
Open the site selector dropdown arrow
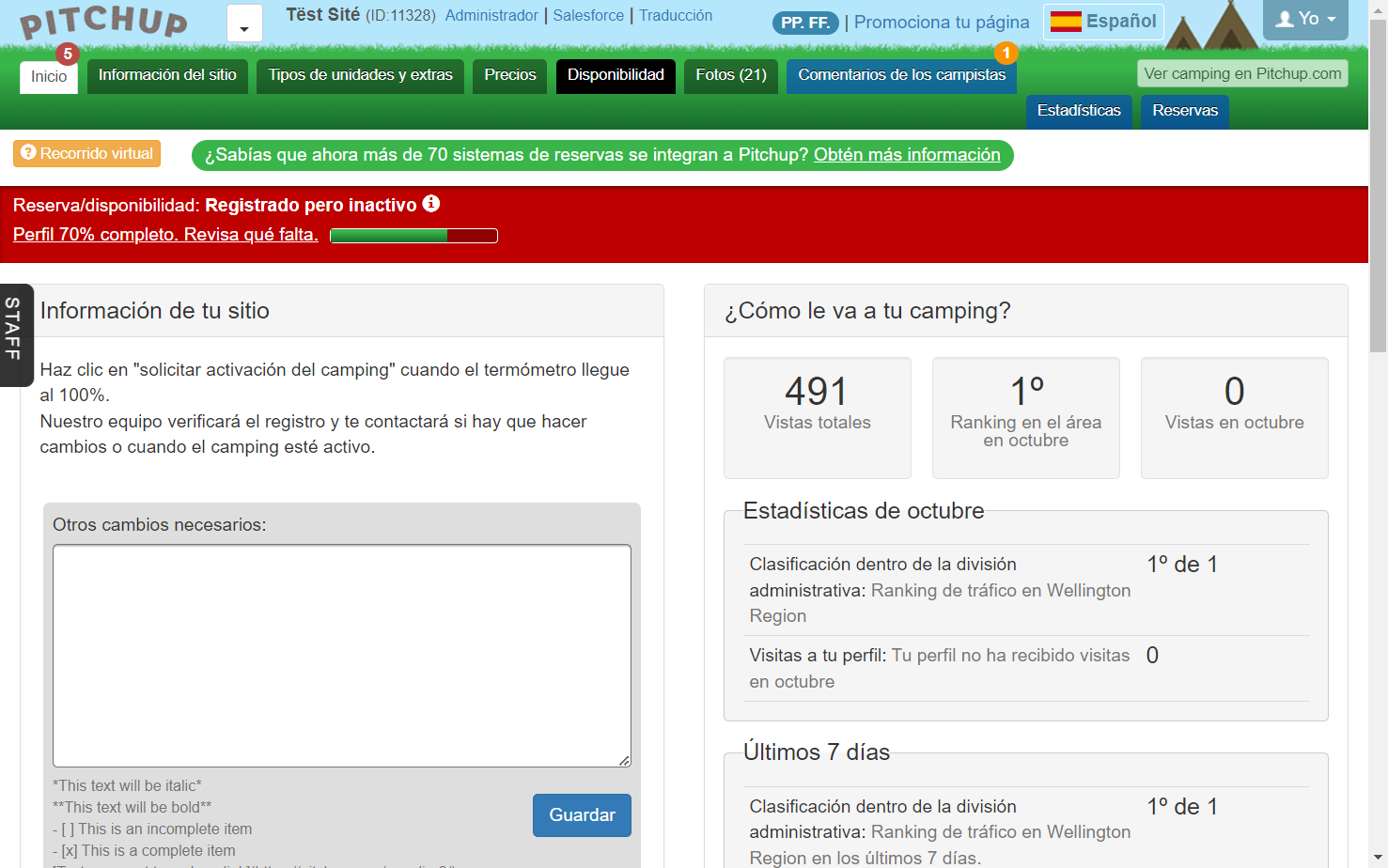[244, 23]
